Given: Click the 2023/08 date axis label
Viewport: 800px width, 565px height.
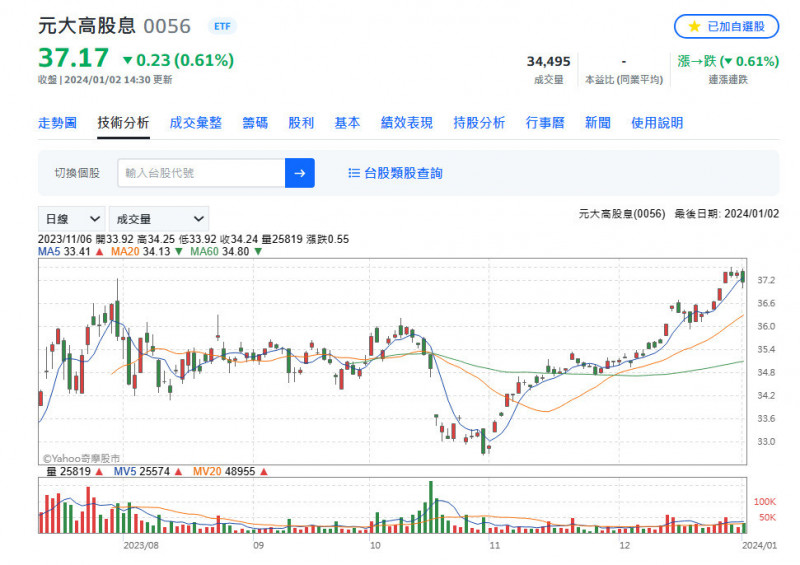Looking at the screenshot, I should [x=141, y=545].
